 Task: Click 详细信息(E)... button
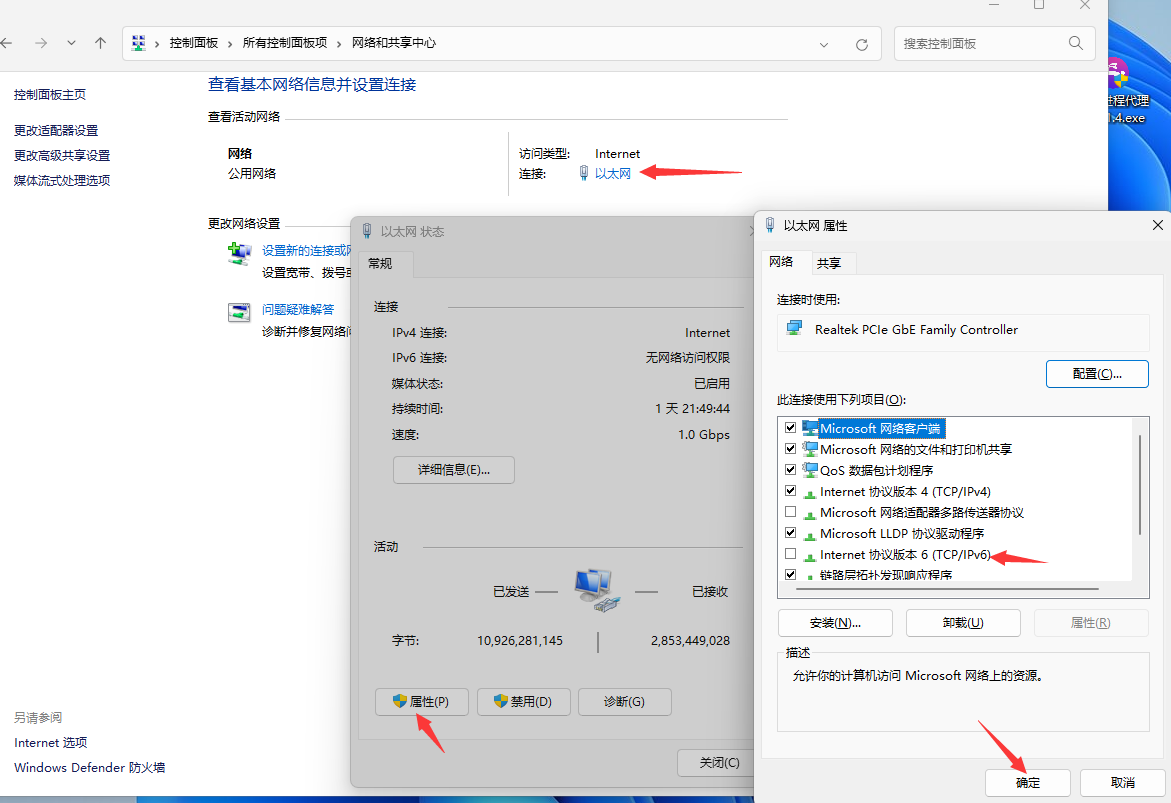click(x=453, y=470)
